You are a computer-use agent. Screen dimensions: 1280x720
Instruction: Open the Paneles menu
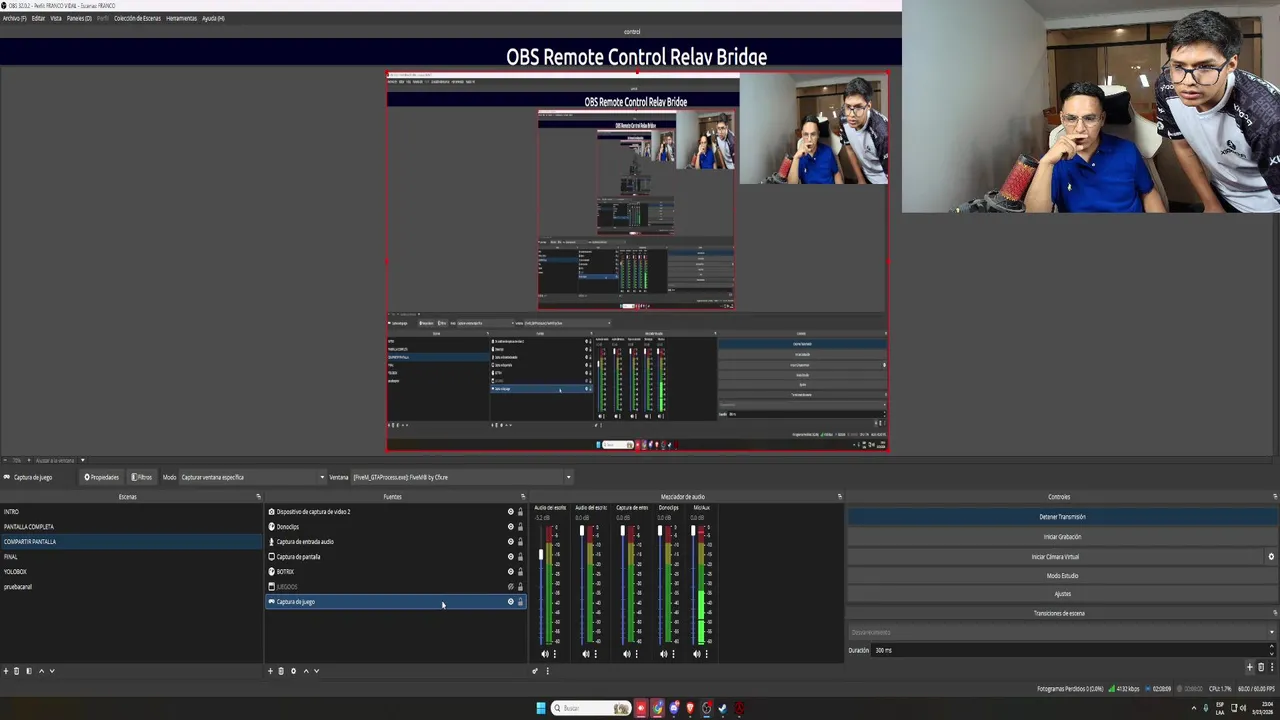pos(79,18)
